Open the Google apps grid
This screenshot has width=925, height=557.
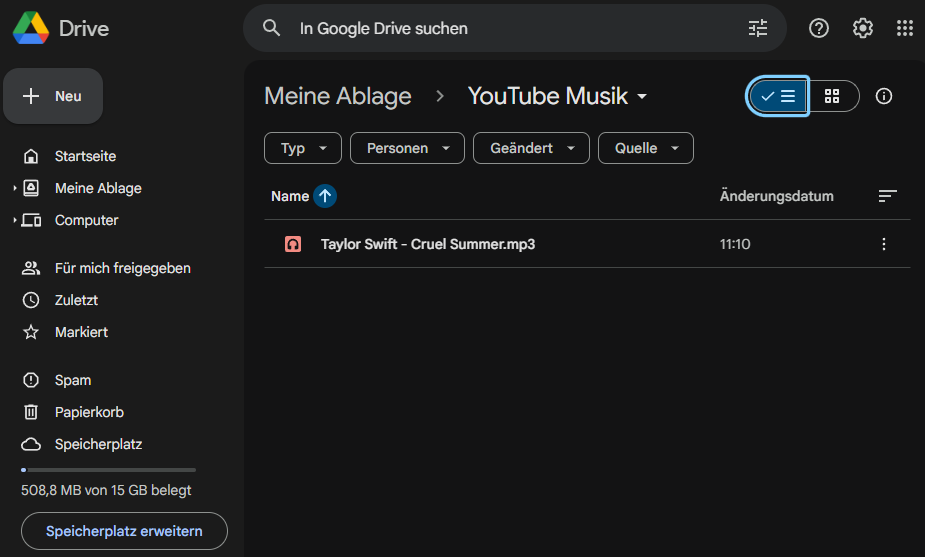pos(904,28)
